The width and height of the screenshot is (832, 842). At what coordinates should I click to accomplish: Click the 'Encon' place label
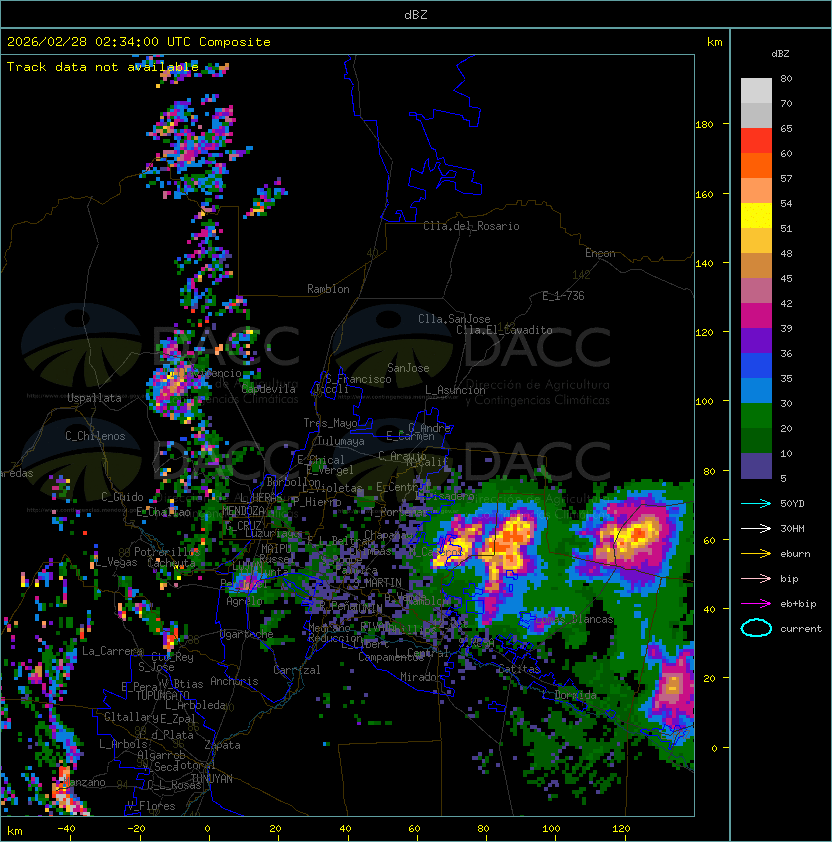pyautogui.click(x=600, y=253)
